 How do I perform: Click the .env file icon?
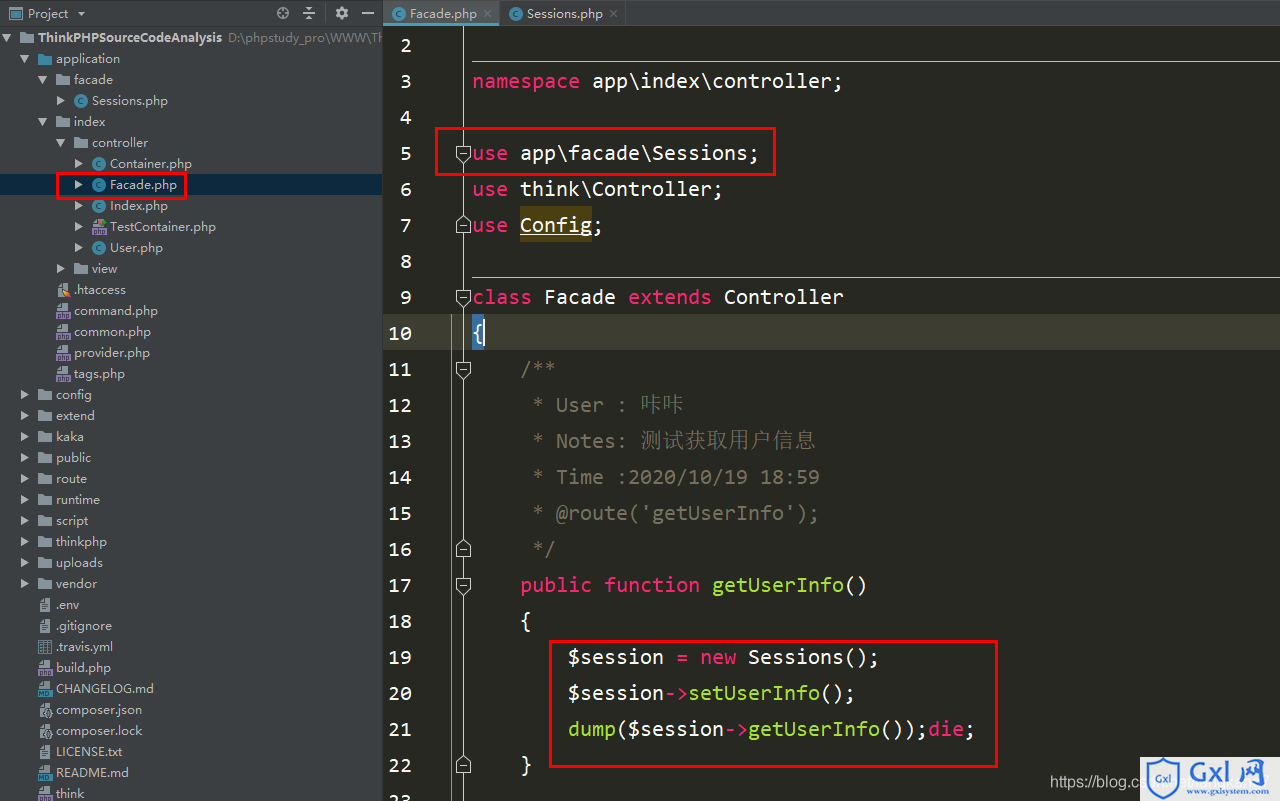(x=45, y=605)
